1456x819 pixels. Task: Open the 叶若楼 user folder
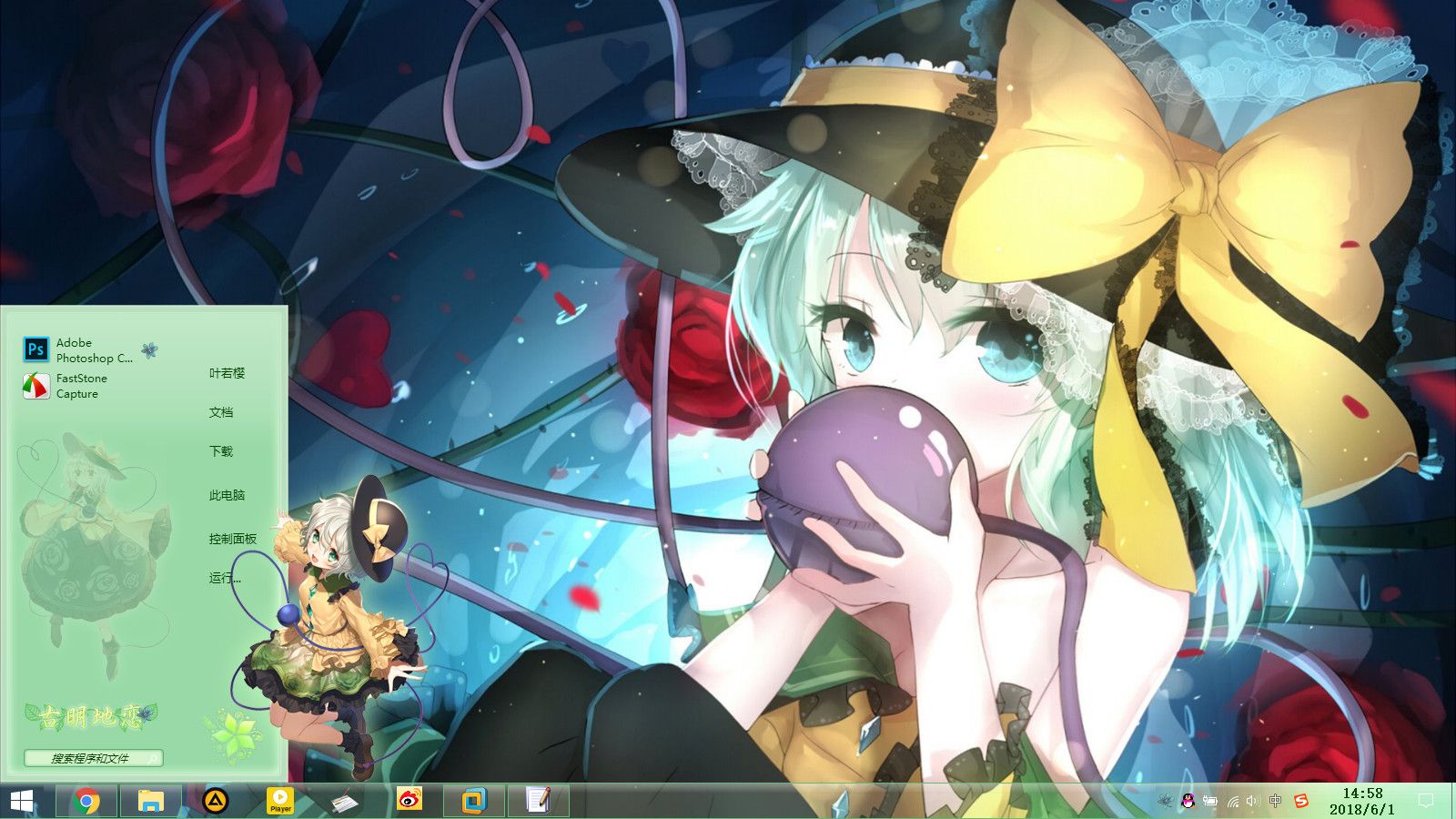pos(227,373)
